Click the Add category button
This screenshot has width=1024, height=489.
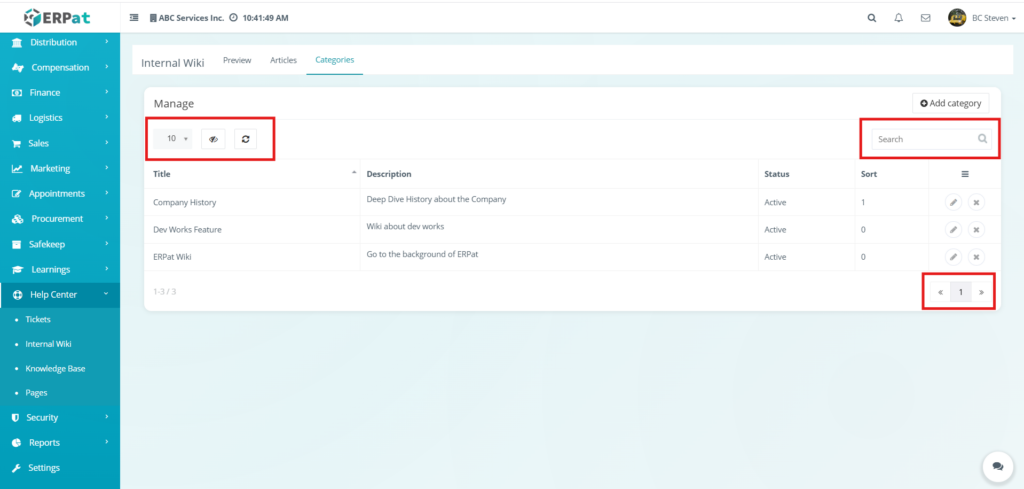pos(950,103)
